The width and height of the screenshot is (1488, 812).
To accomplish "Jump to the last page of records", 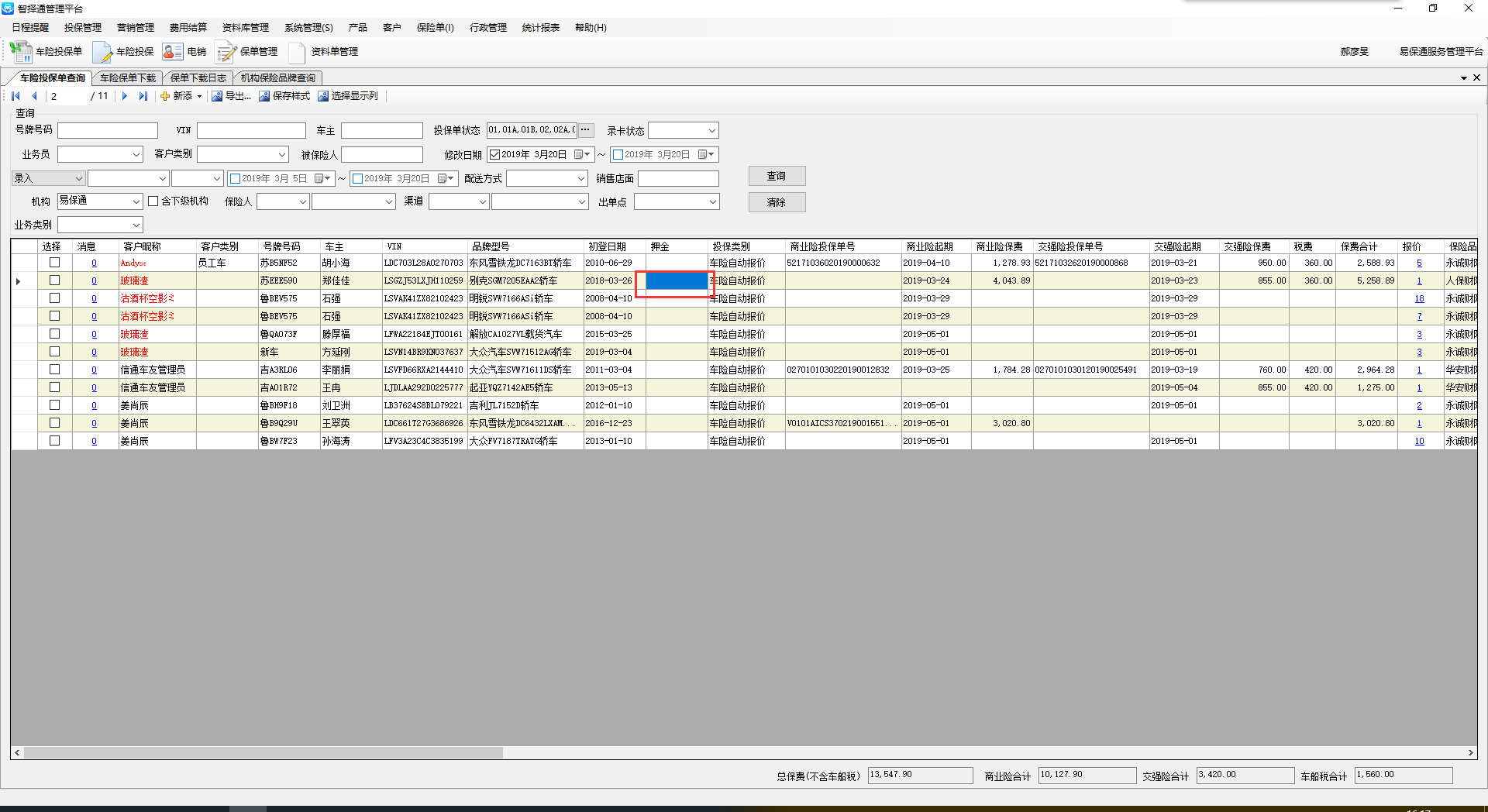I will point(143,96).
